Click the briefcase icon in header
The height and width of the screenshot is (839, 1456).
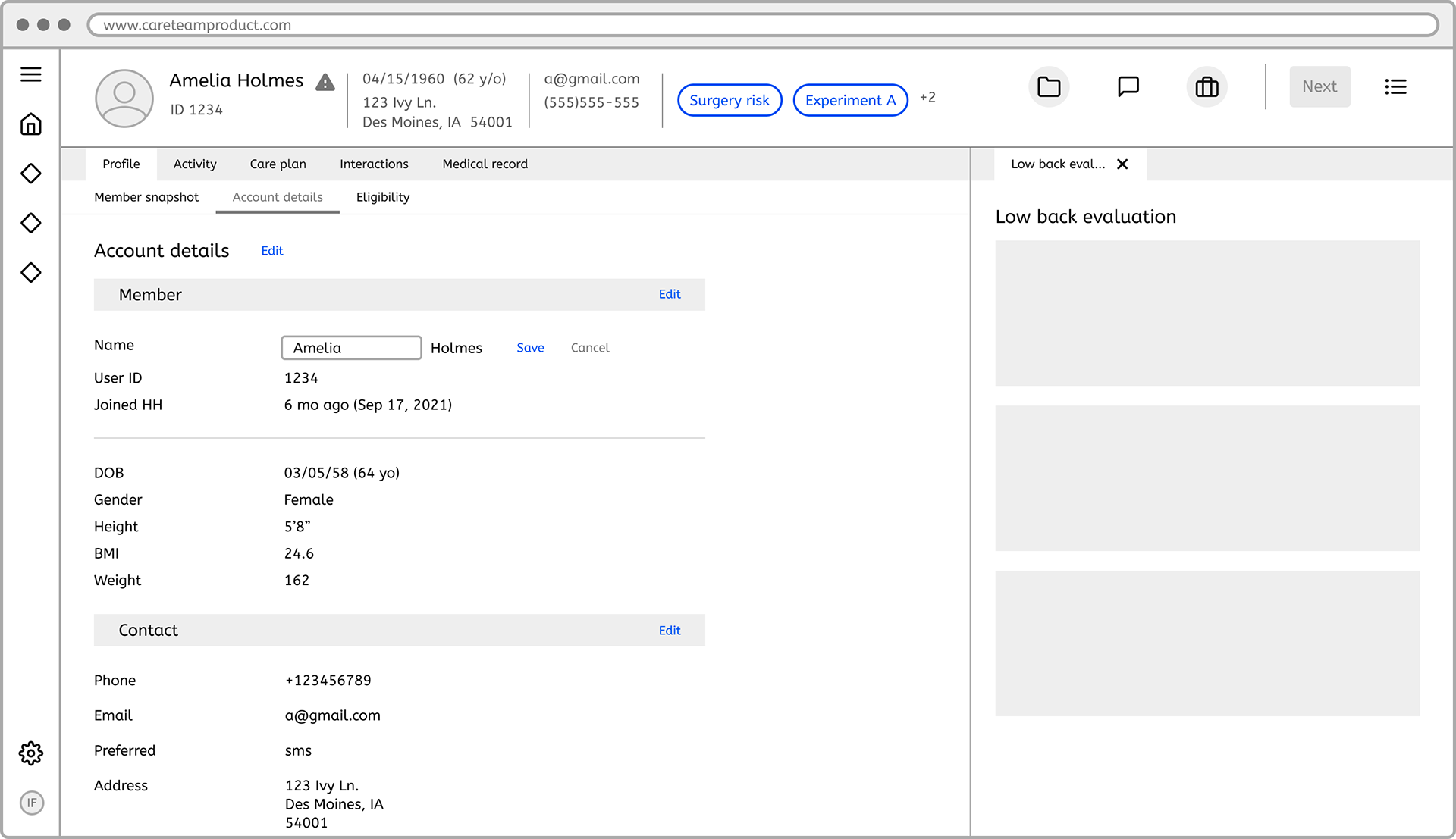[x=1207, y=87]
